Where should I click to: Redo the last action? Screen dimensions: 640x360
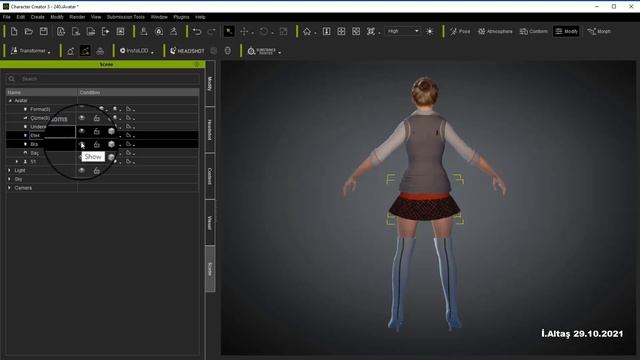coord(211,31)
